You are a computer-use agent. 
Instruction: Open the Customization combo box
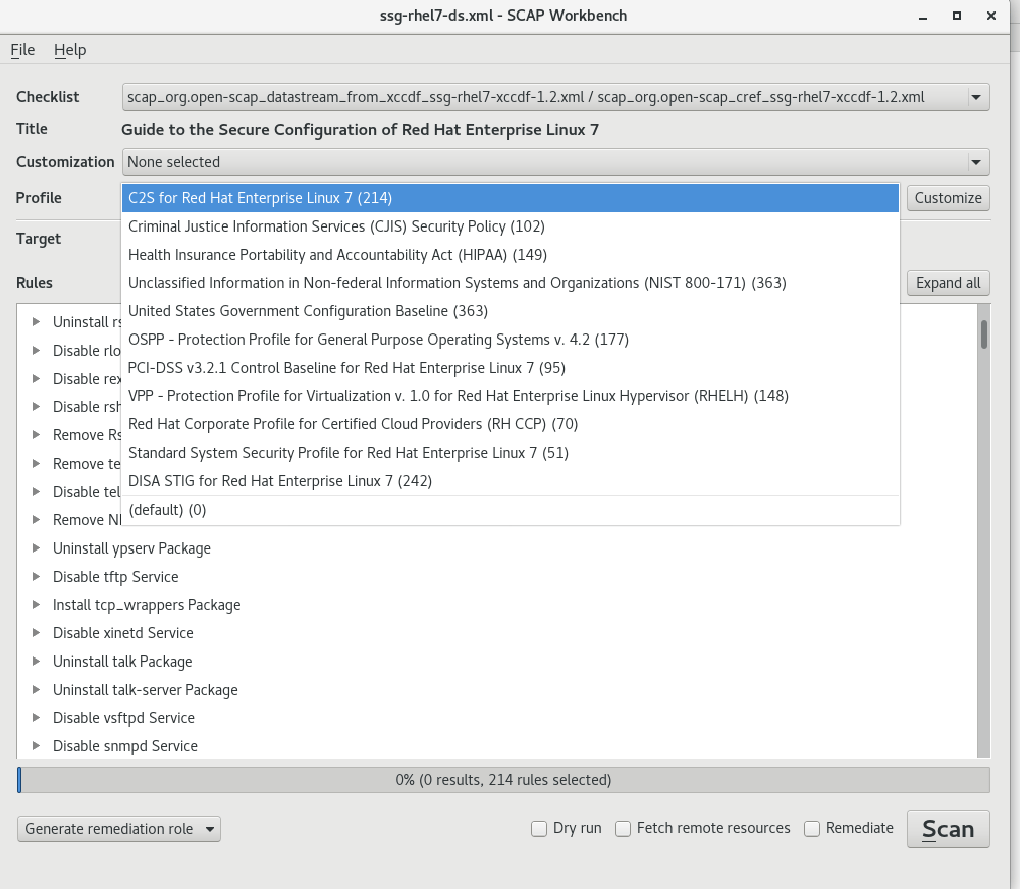click(x=555, y=162)
